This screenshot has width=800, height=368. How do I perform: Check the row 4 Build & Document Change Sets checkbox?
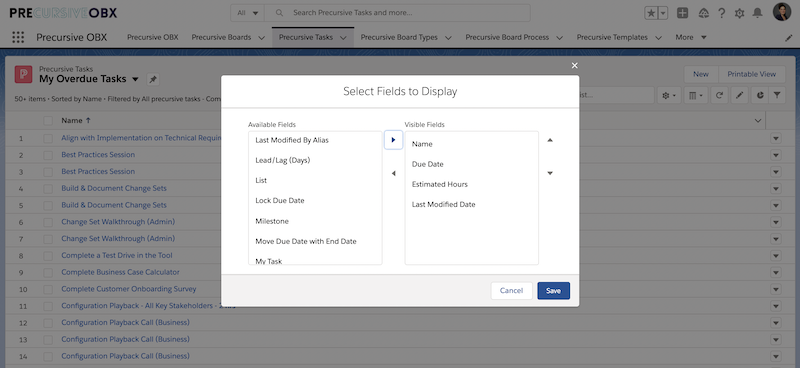click(x=48, y=189)
